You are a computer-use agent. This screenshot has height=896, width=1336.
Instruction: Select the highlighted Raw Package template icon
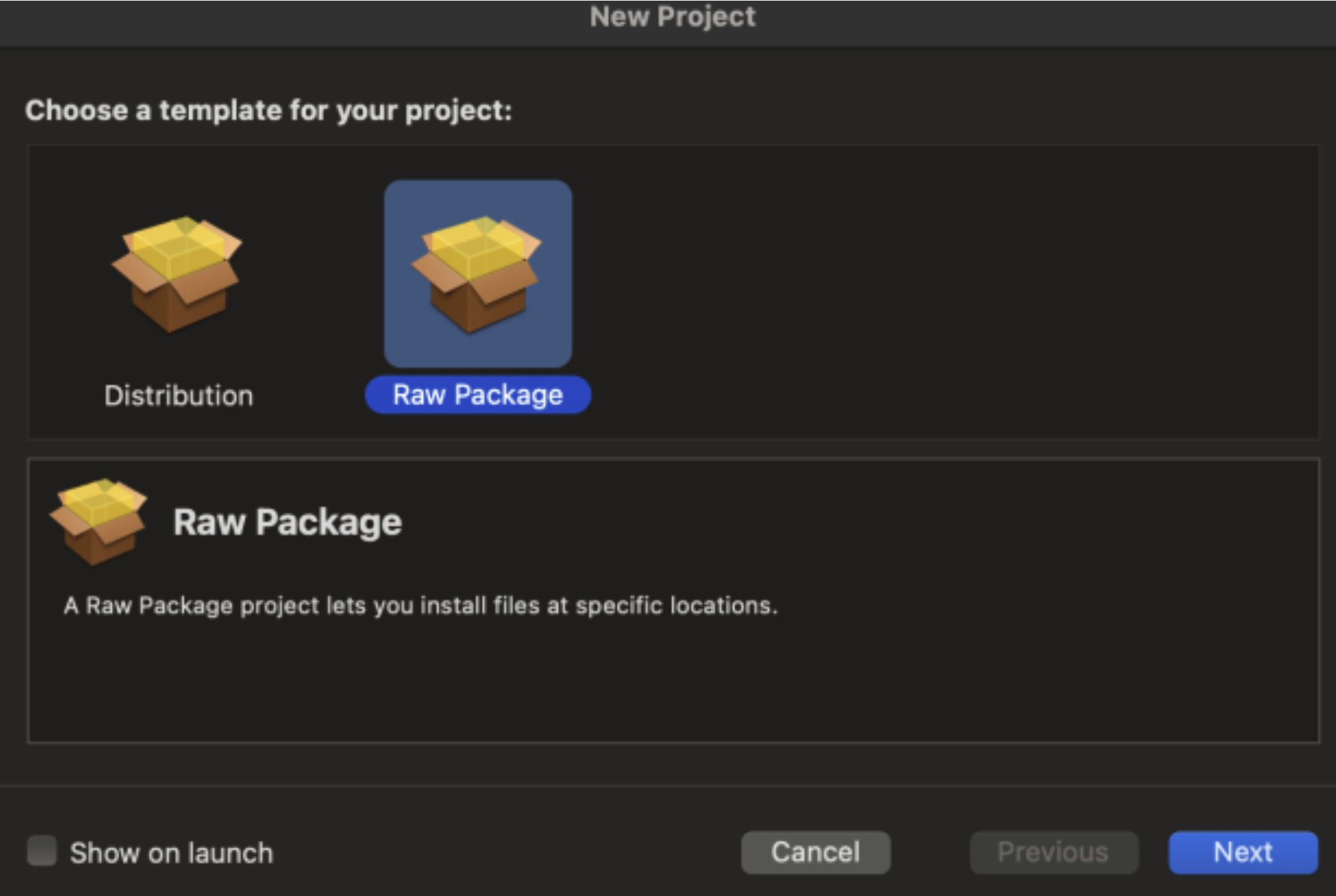478,274
